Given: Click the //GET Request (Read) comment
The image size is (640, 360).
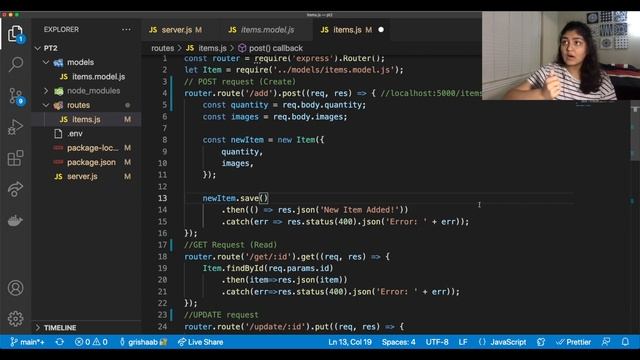Looking at the screenshot, I should [x=230, y=245].
